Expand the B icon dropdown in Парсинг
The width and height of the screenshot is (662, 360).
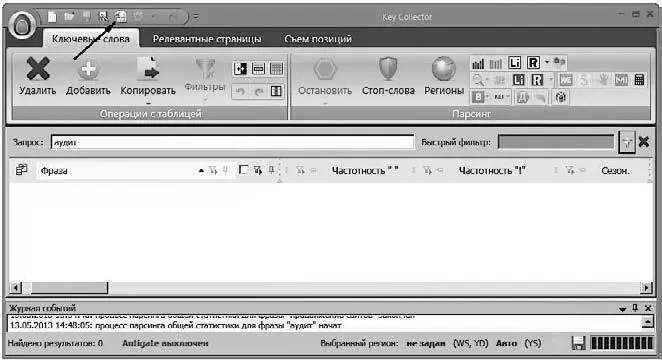click(488, 97)
